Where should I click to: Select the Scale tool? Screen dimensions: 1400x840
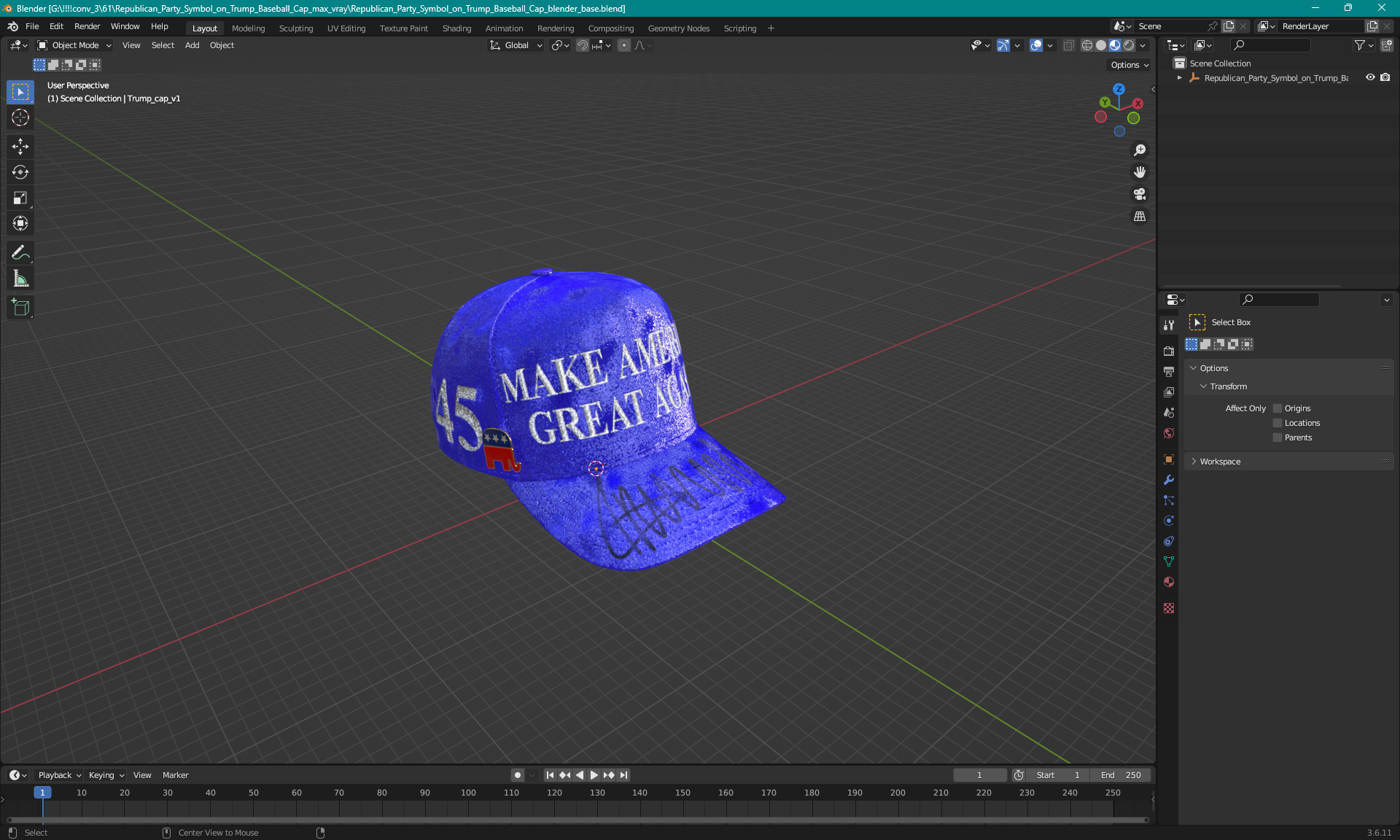[20, 198]
